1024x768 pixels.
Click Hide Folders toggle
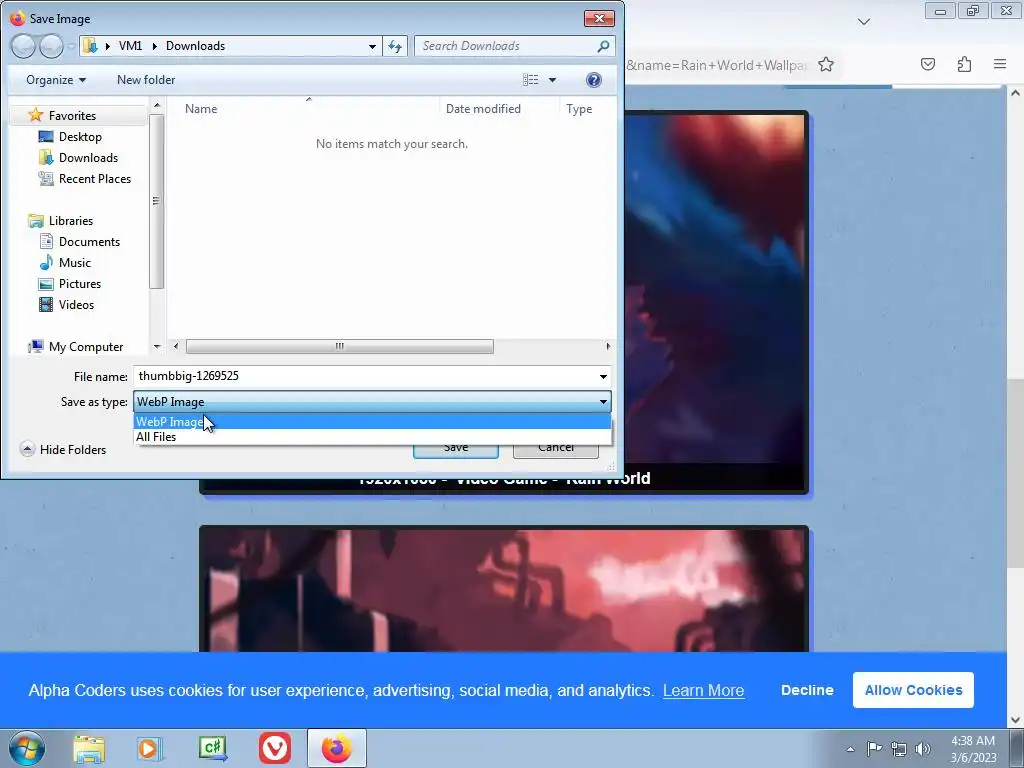(63, 449)
